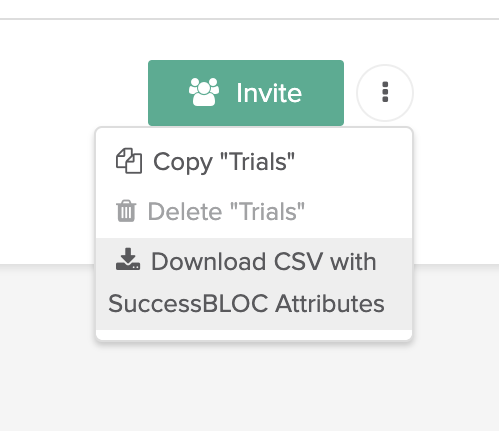
Task: Select Download CSV with SuccessBLOC Attributes
Action: pyautogui.click(x=254, y=284)
